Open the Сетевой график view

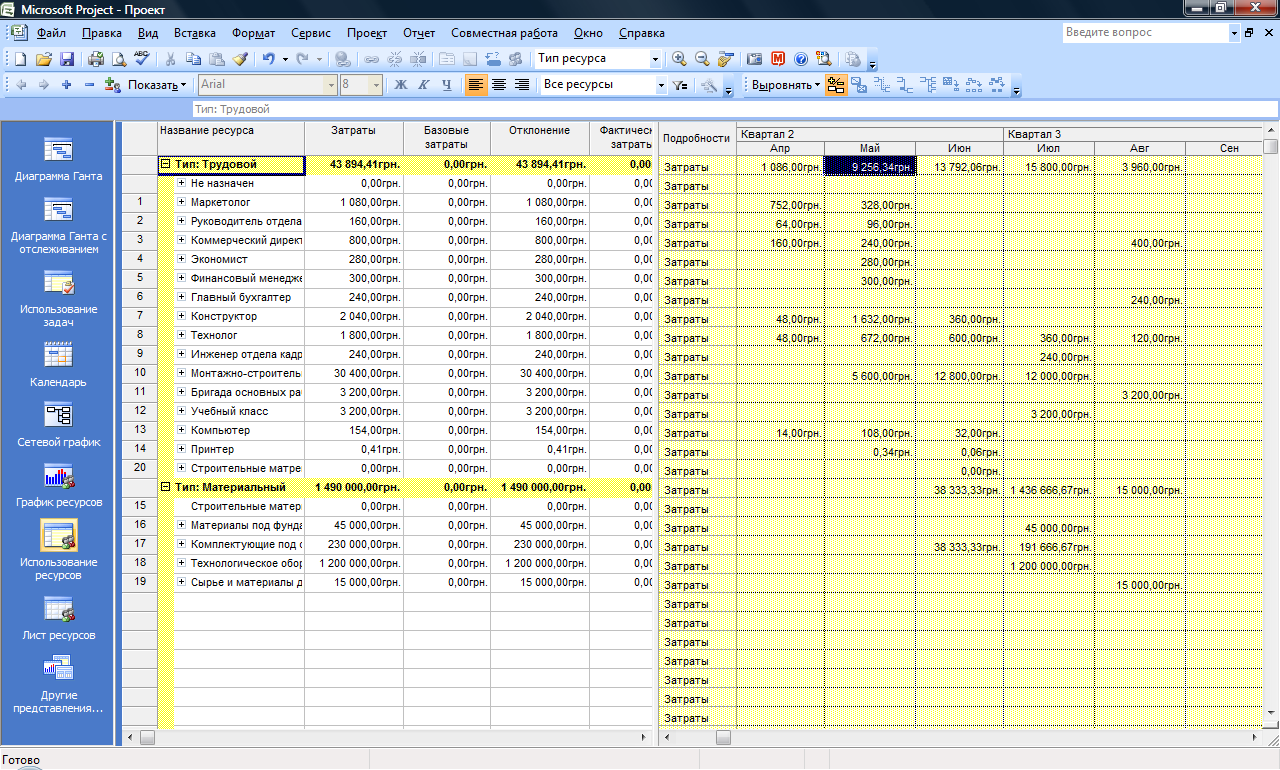pyautogui.click(x=58, y=425)
